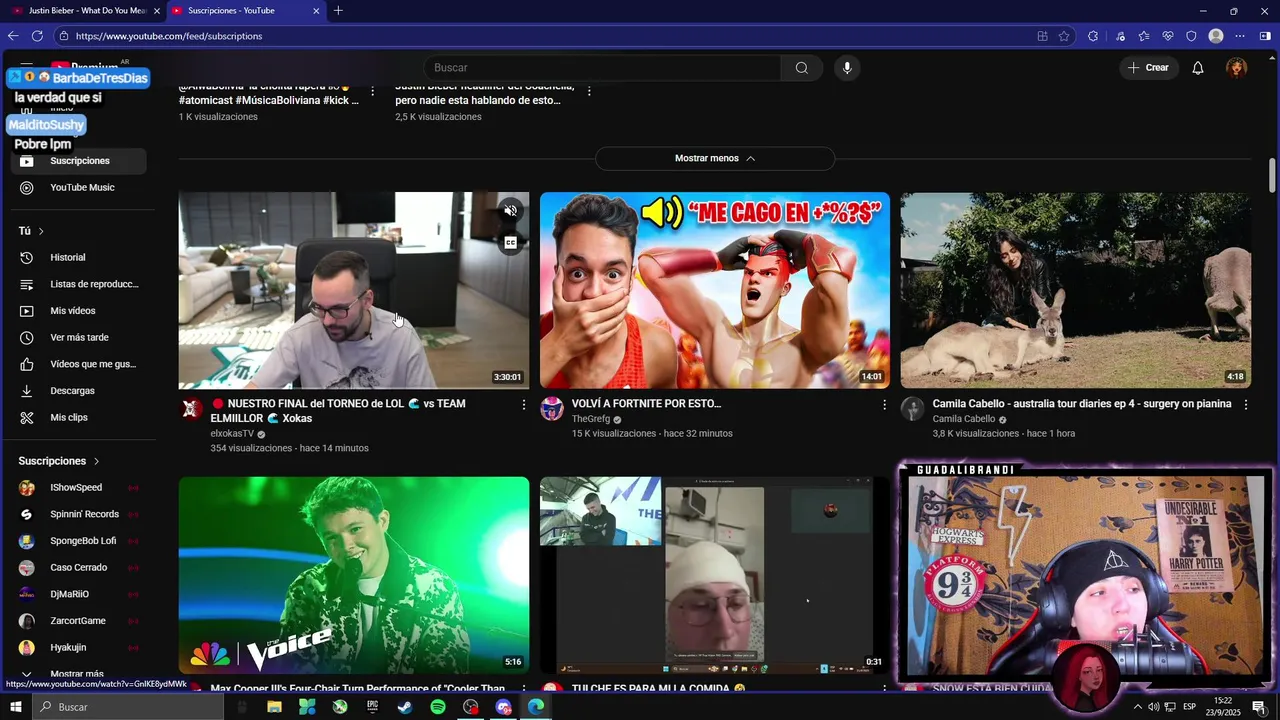Play Camila Cabello kangaroo video thumbnail

pos(1075,290)
